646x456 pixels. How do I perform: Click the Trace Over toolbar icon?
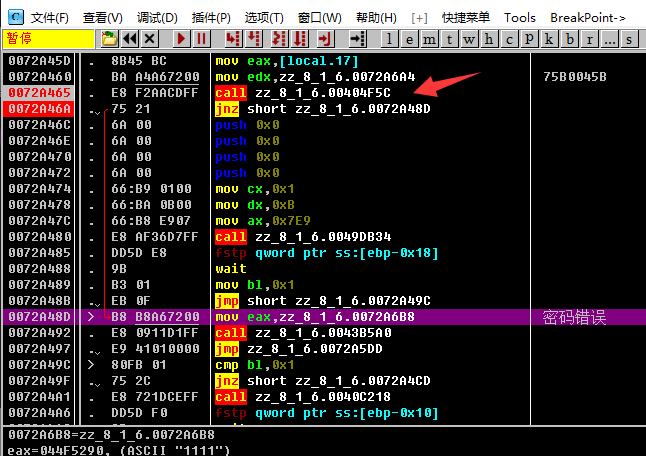click(x=300, y=39)
